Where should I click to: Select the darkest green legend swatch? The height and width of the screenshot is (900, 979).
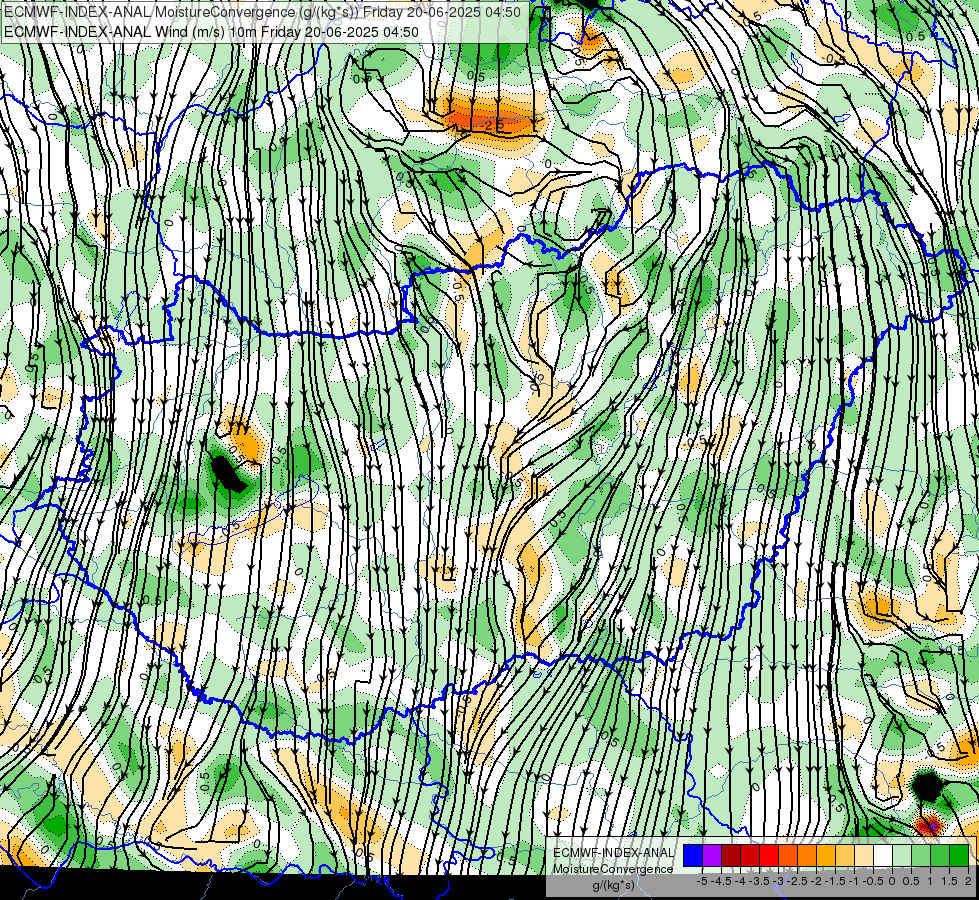[x=959, y=856]
